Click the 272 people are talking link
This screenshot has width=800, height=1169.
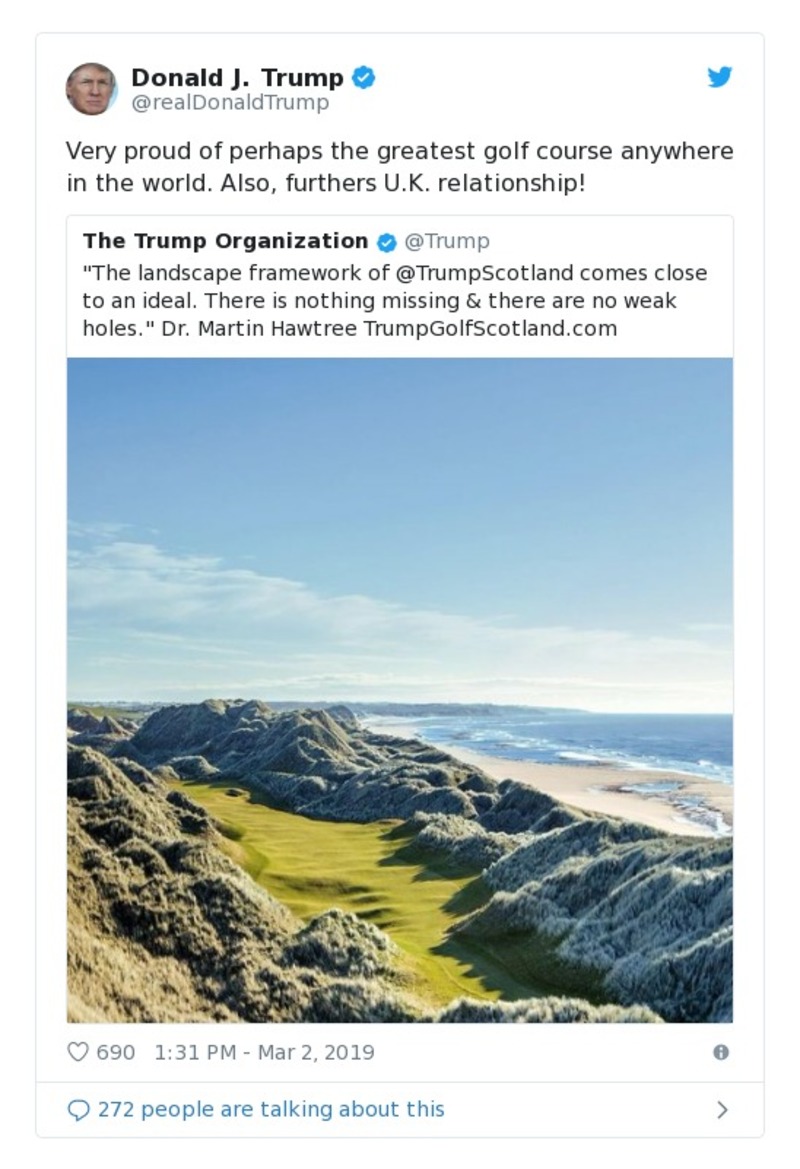[270, 1109]
